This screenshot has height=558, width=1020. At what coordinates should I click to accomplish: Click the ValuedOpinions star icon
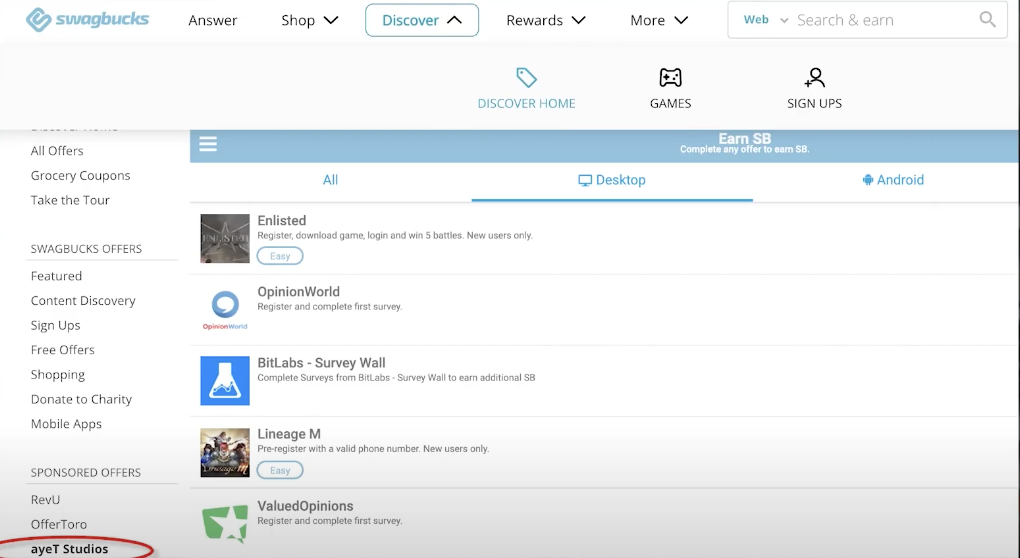click(x=225, y=523)
